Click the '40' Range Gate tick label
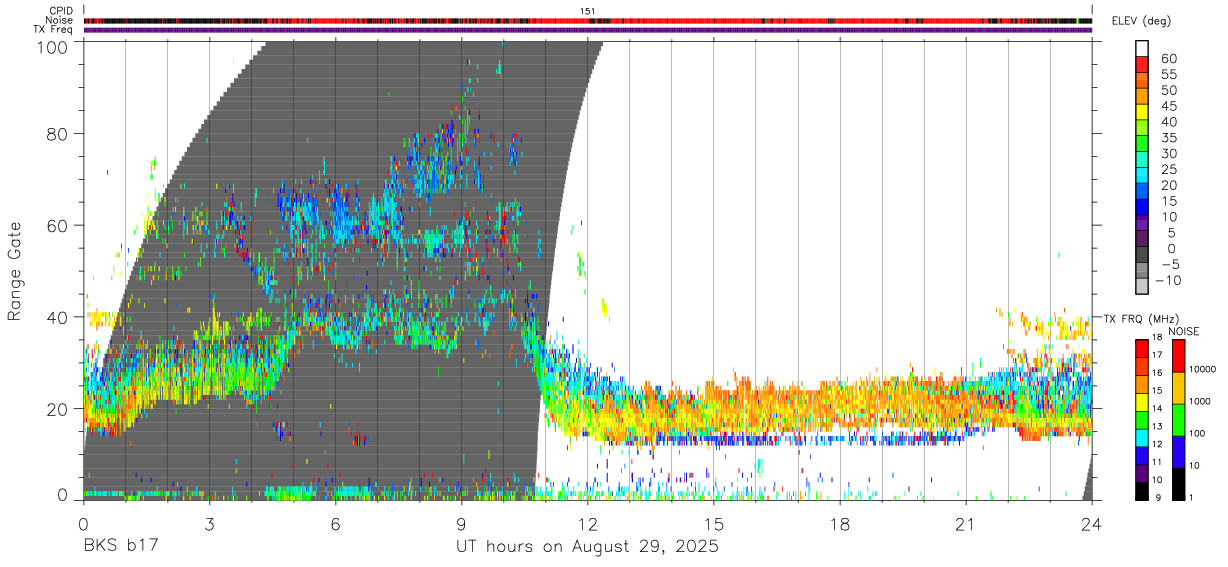This screenshot has height=567, width=1228. pyautogui.click(x=57, y=317)
